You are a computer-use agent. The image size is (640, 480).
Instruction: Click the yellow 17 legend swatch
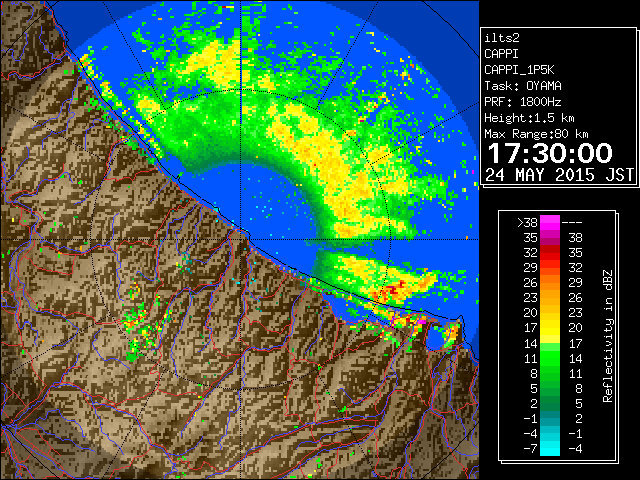click(550, 328)
